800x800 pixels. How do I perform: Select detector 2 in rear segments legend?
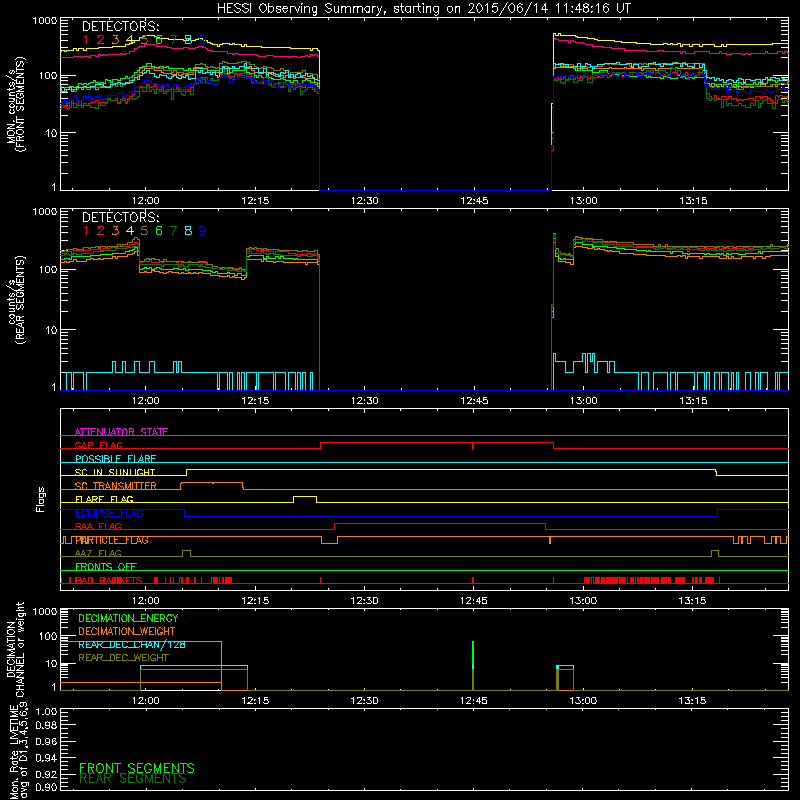click(101, 231)
